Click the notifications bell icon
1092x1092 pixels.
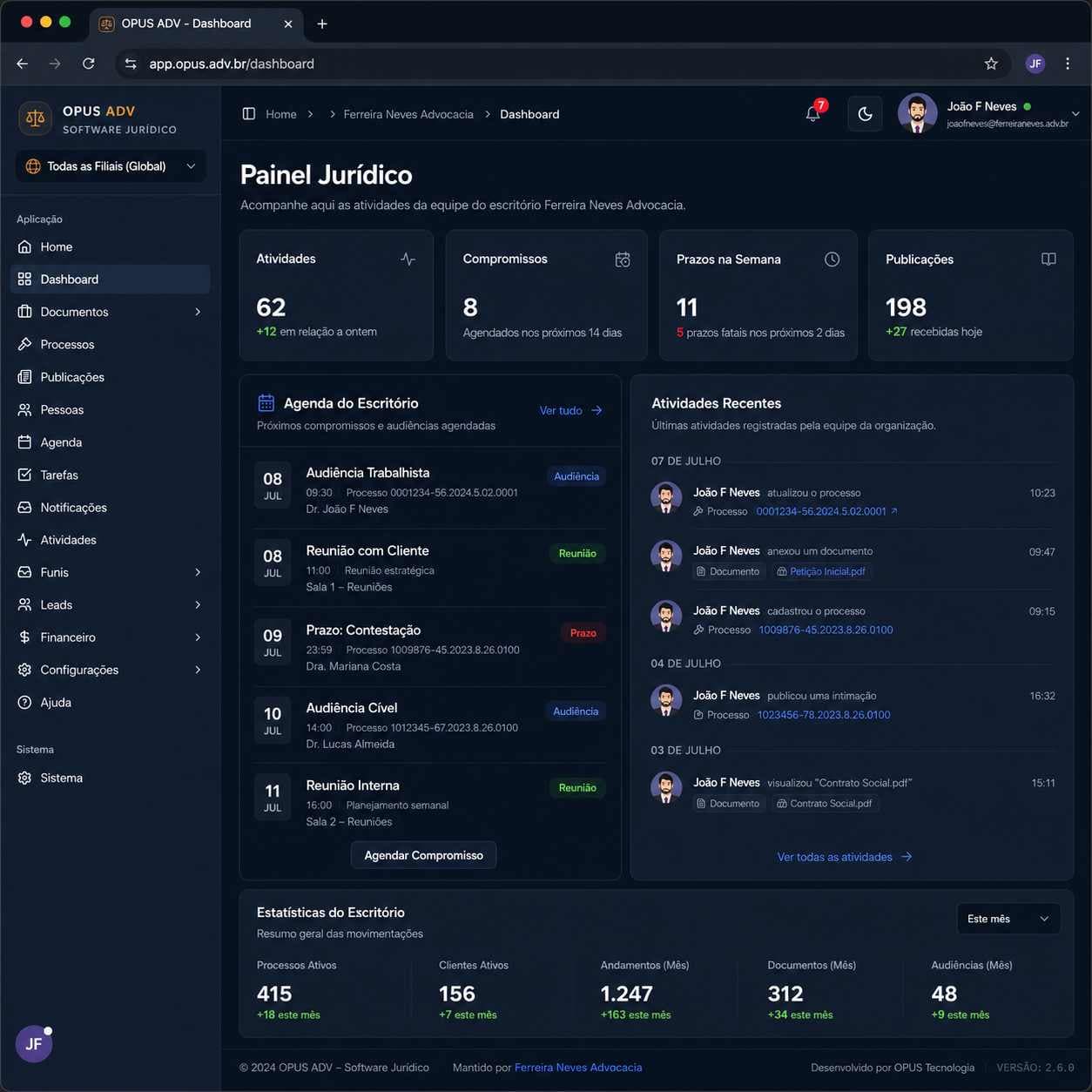[x=812, y=113]
